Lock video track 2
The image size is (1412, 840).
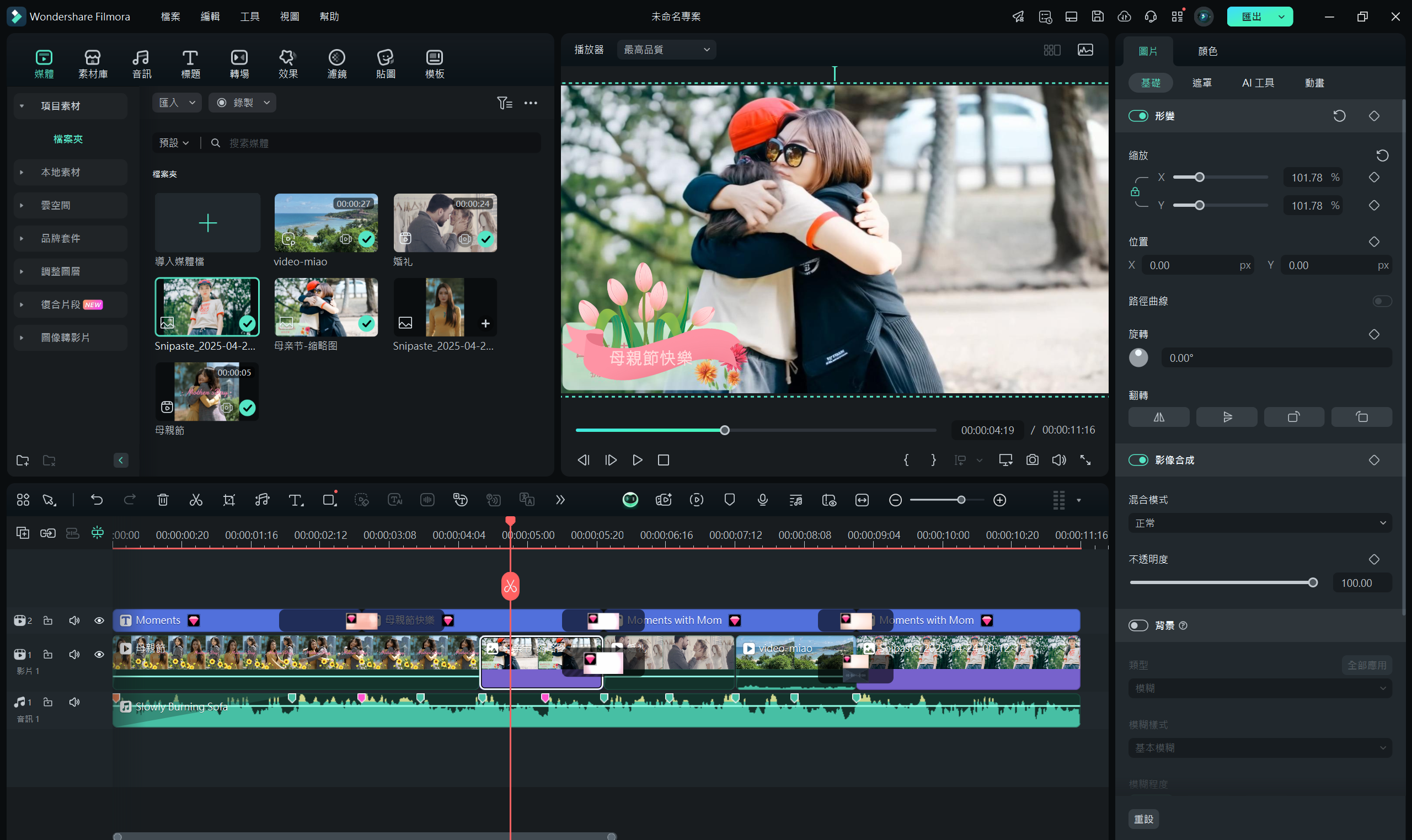(x=48, y=620)
